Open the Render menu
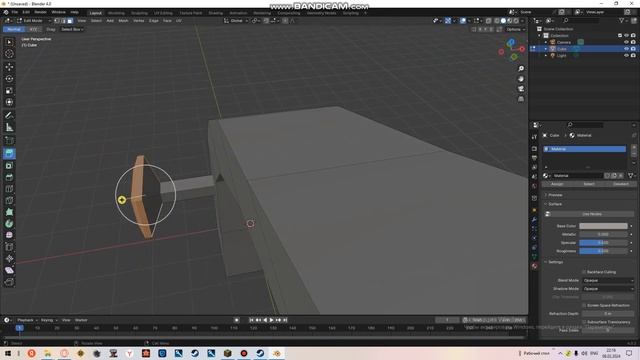 [40, 12]
